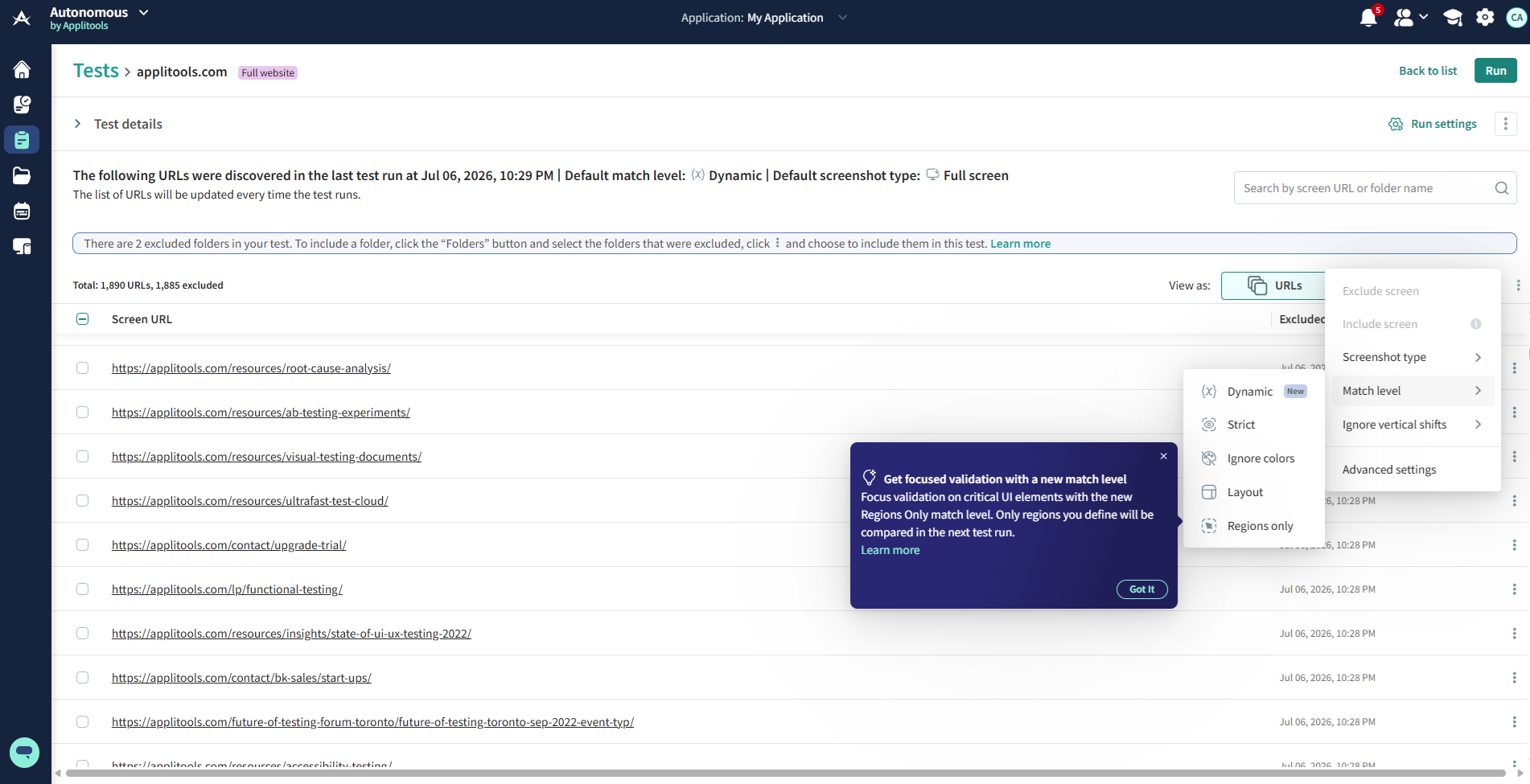Image resolution: width=1530 pixels, height=784 pixels.
Task: Open the notifications bell
Action: pos(1368,18)
